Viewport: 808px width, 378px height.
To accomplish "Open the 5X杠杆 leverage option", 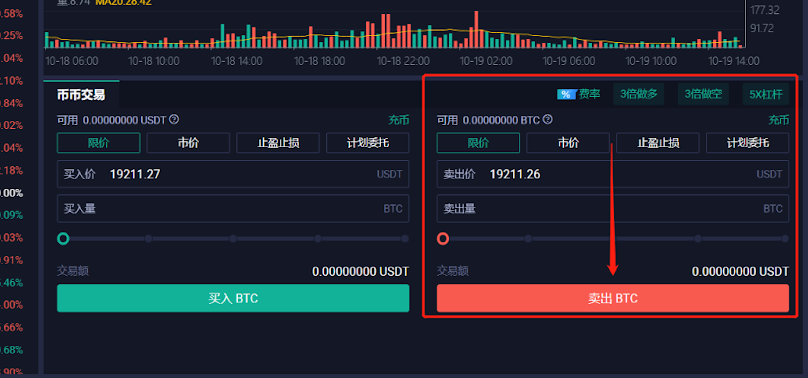I will 766,94.
